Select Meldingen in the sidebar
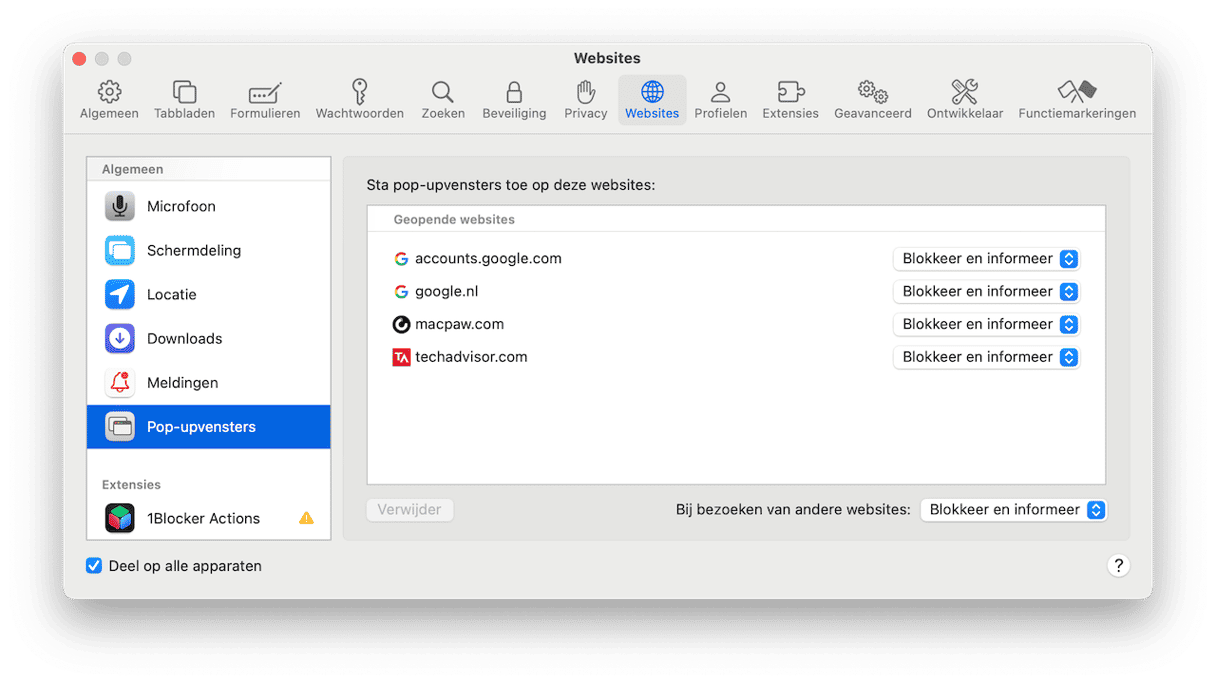Image resolution: width=1216 pixels, height=683 pixels. 208,382
